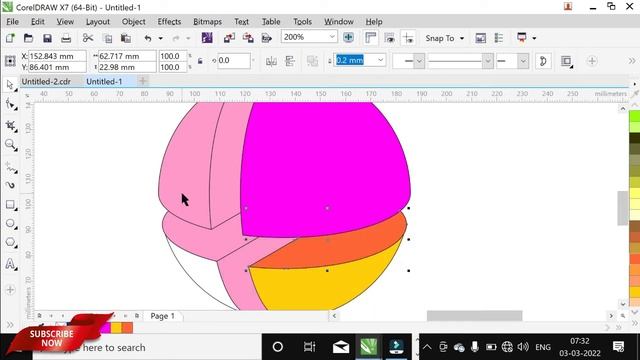The width and height of the screenshot is (640, 360).
Task: Switch to Untitled-1 document tab
Action: tap(104, 82)
